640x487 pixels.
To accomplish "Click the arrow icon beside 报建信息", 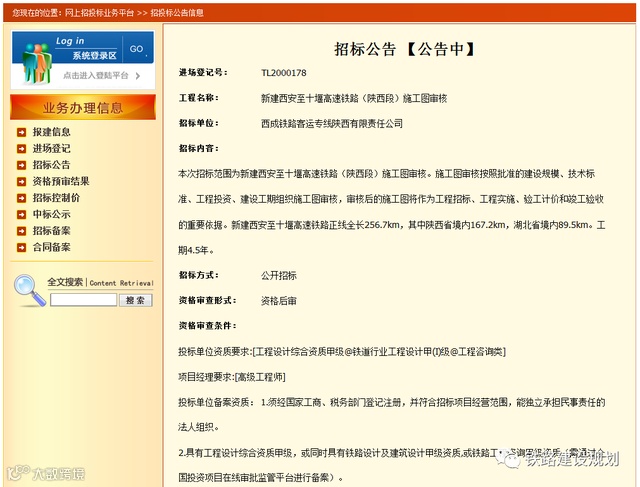I will (x=21, y=132).
